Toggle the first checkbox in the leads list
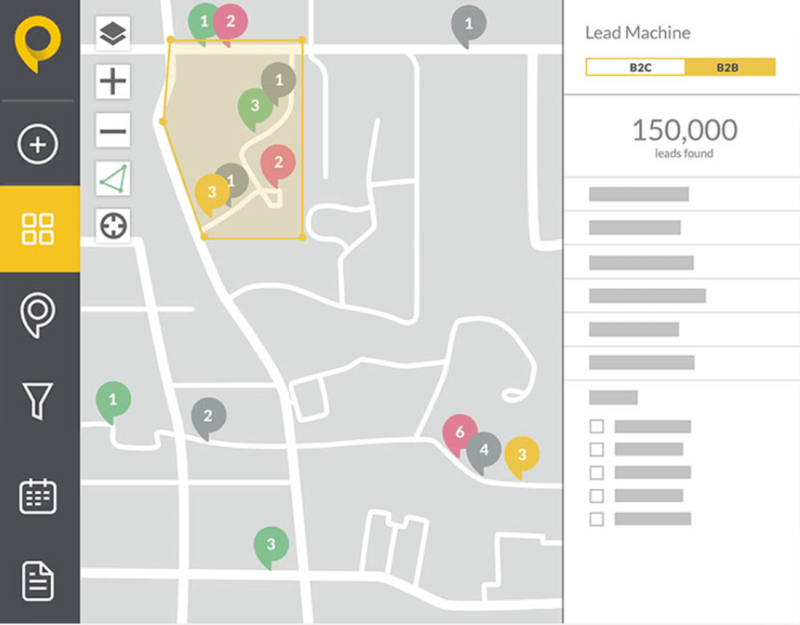The image size is (800, 625). [598, 425]
